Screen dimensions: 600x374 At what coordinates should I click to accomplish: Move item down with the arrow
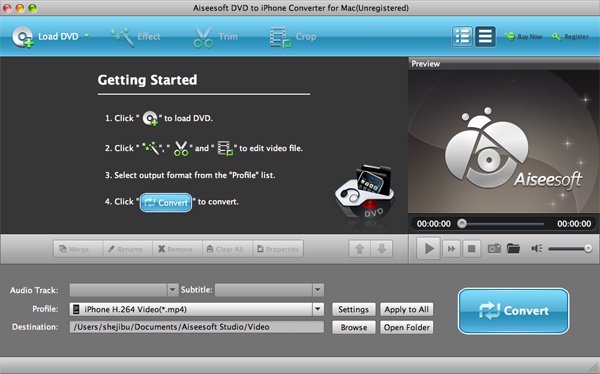tap(382, 249)
